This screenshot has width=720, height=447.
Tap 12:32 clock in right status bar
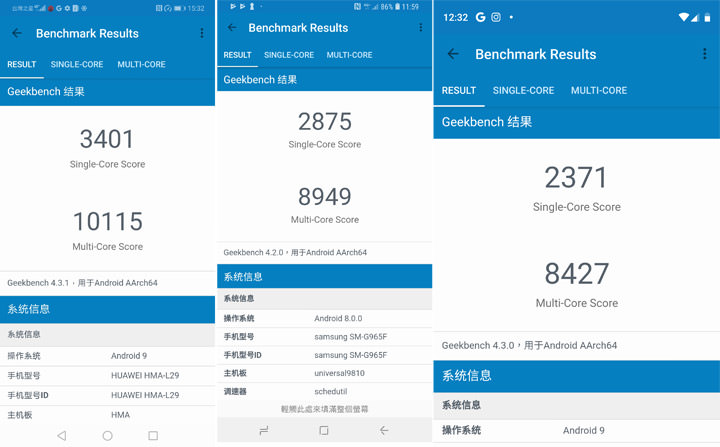456,17
